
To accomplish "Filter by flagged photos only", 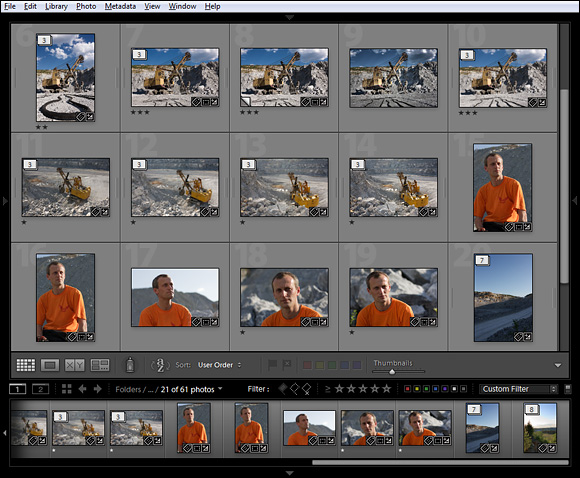I will pyautogui.click(x=283, y=389).
